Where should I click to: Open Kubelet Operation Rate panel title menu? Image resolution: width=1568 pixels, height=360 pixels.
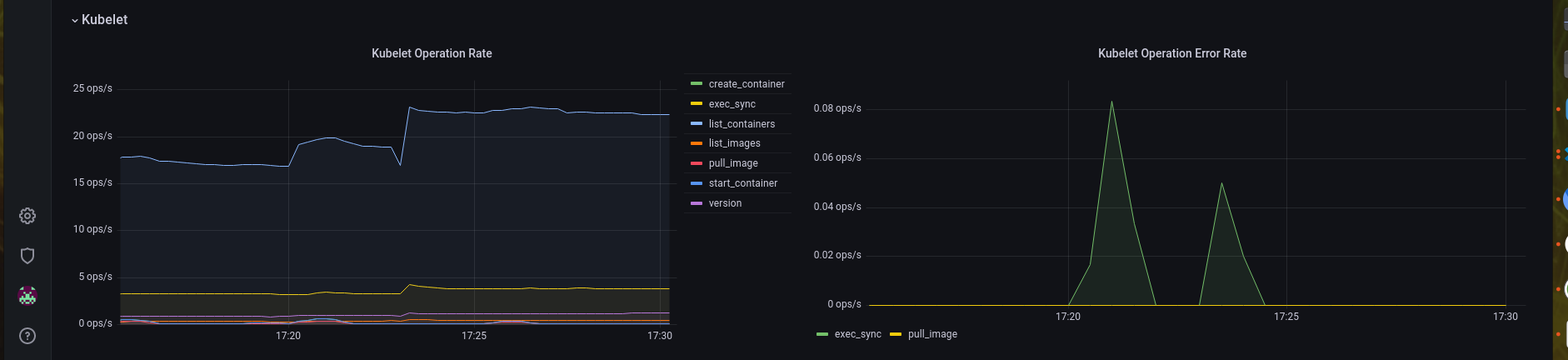432,53
